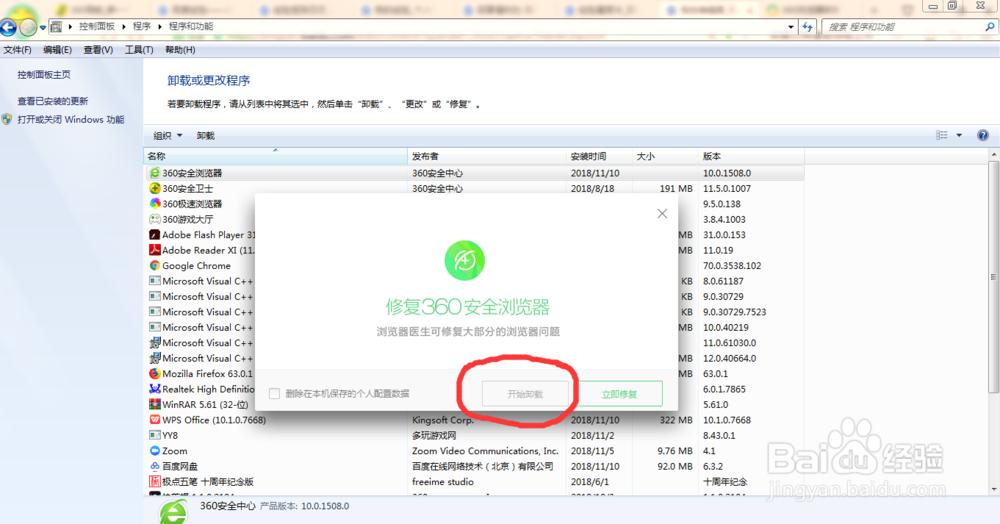Click the refresh address bar icon
Screen dimensions: 1000x524
click(807, 27)
